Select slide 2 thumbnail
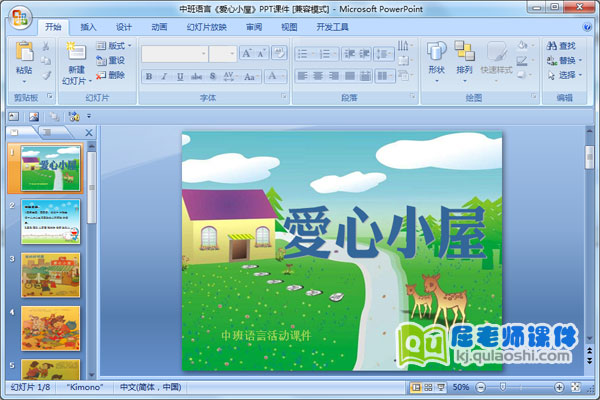The height and width of the screenshot is (400, 600). pyautogui.click(x=51, y=222)
